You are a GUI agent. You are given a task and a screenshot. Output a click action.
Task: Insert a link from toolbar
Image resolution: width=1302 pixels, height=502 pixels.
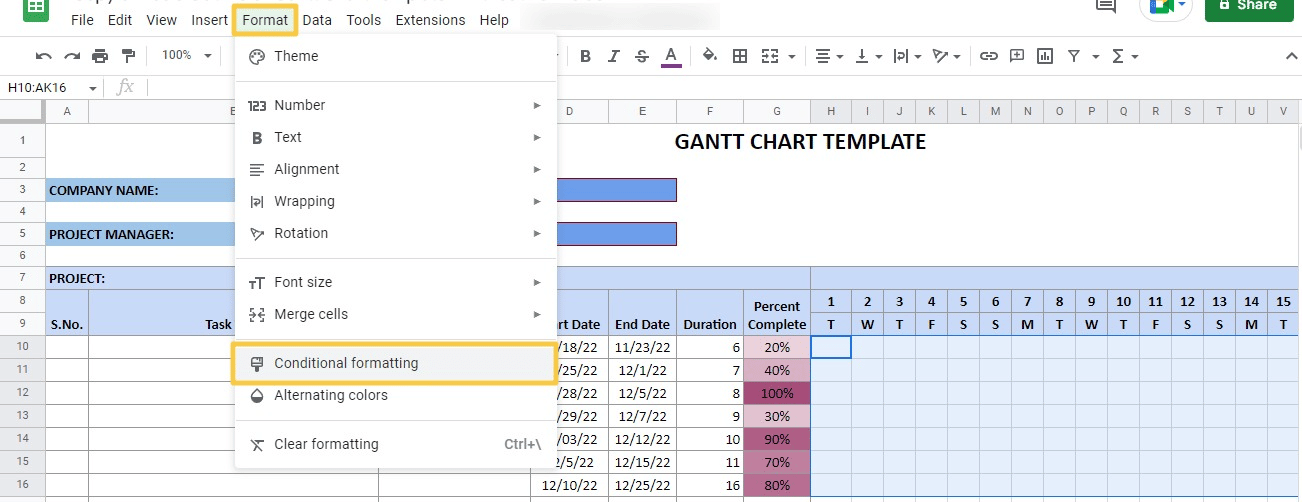click(989, 56)
